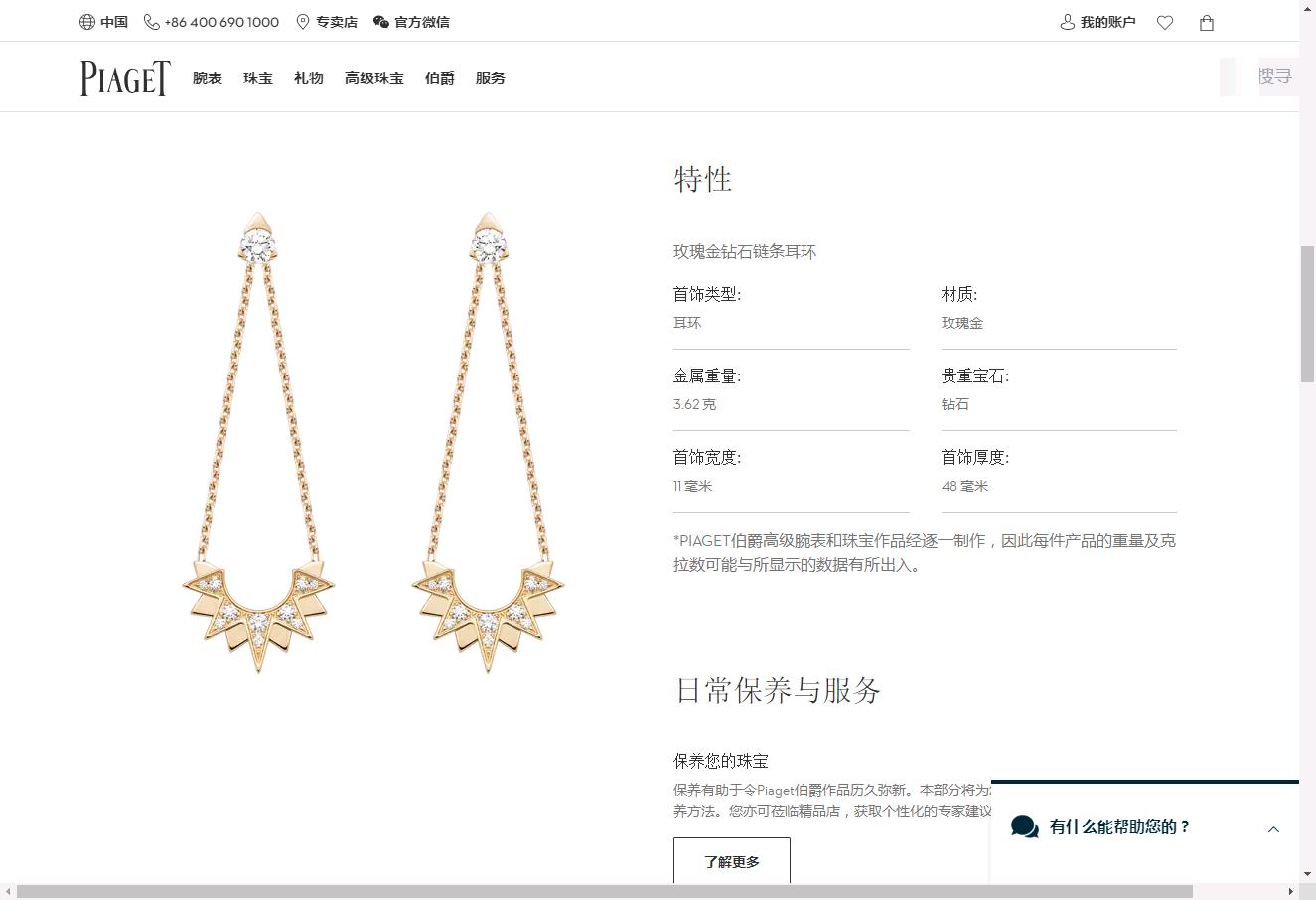Expand the chat help widget chevron
Viewport: 1316px width, 900px height.
(x=1273, y=829)
